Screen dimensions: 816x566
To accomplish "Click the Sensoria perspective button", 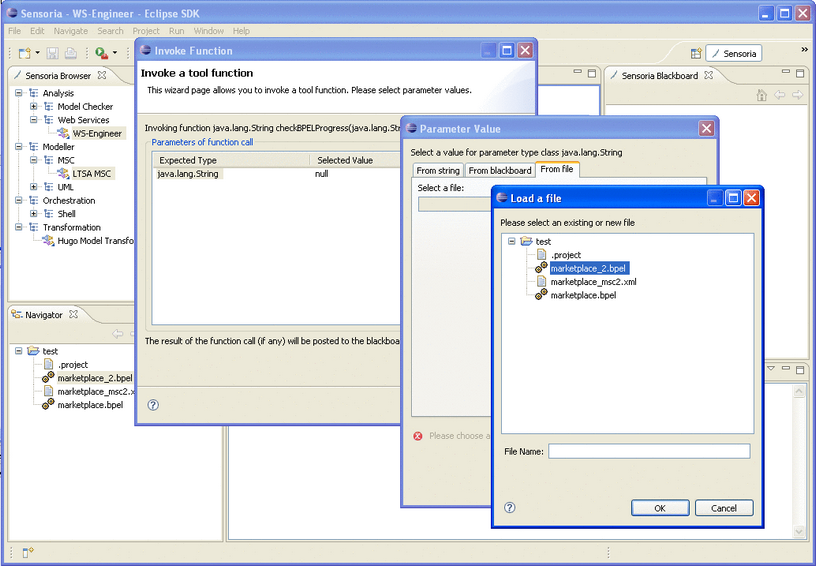I will [x=734, y=54].
